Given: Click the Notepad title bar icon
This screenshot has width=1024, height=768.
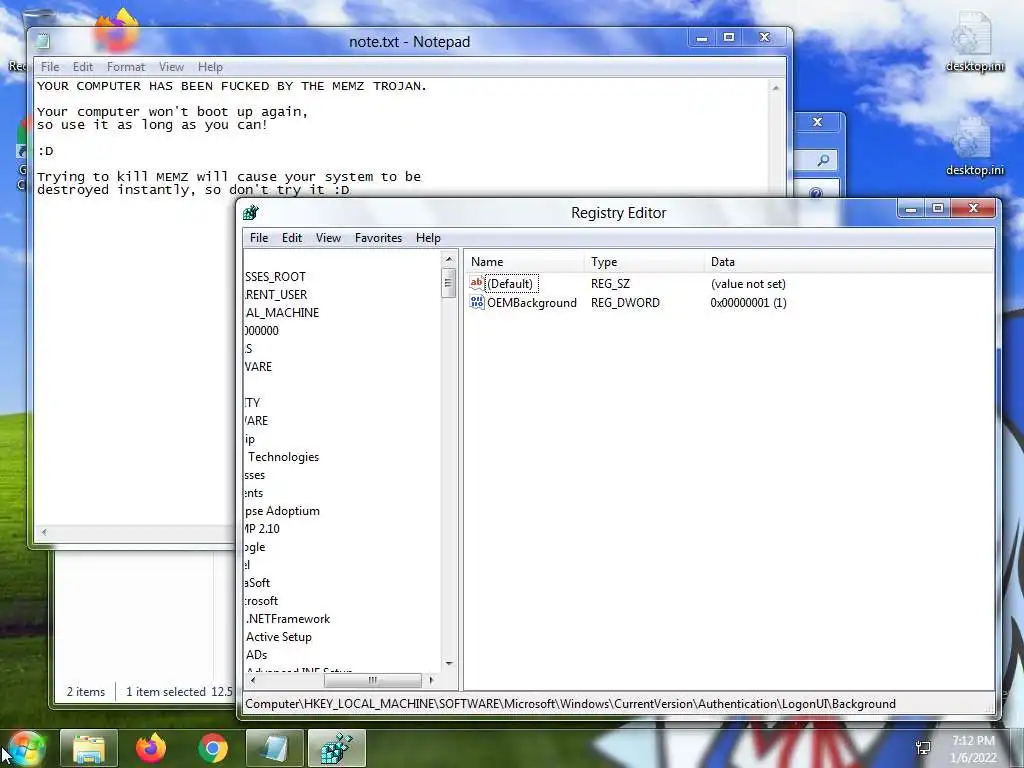Looking at the screenshot, I should coord(43,41).
